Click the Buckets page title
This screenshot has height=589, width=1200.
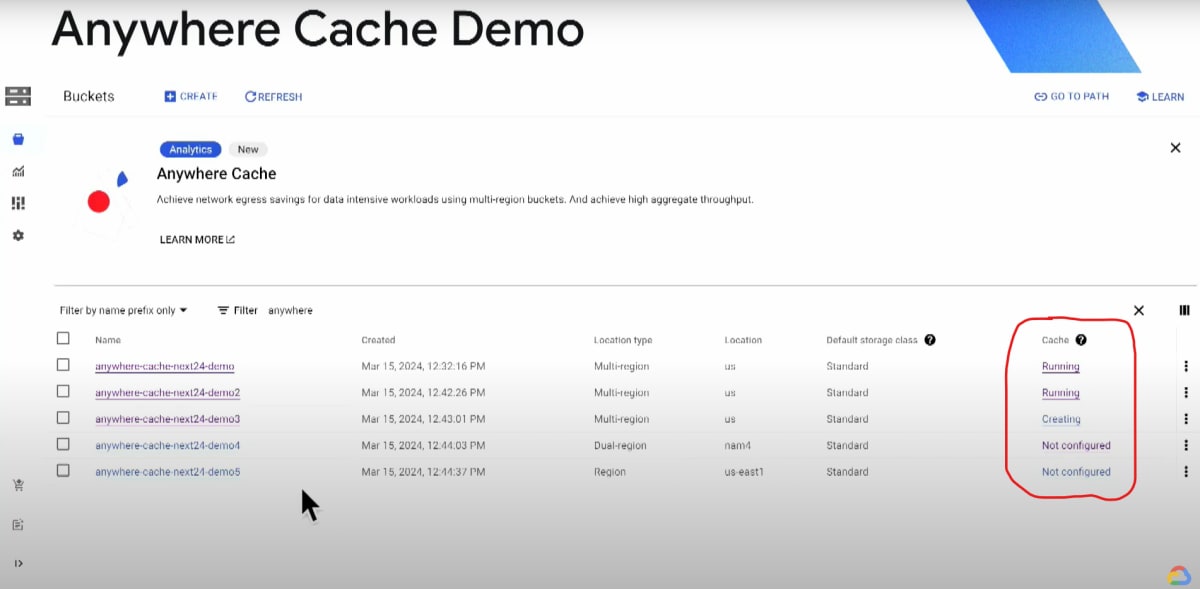coord(89,97)
